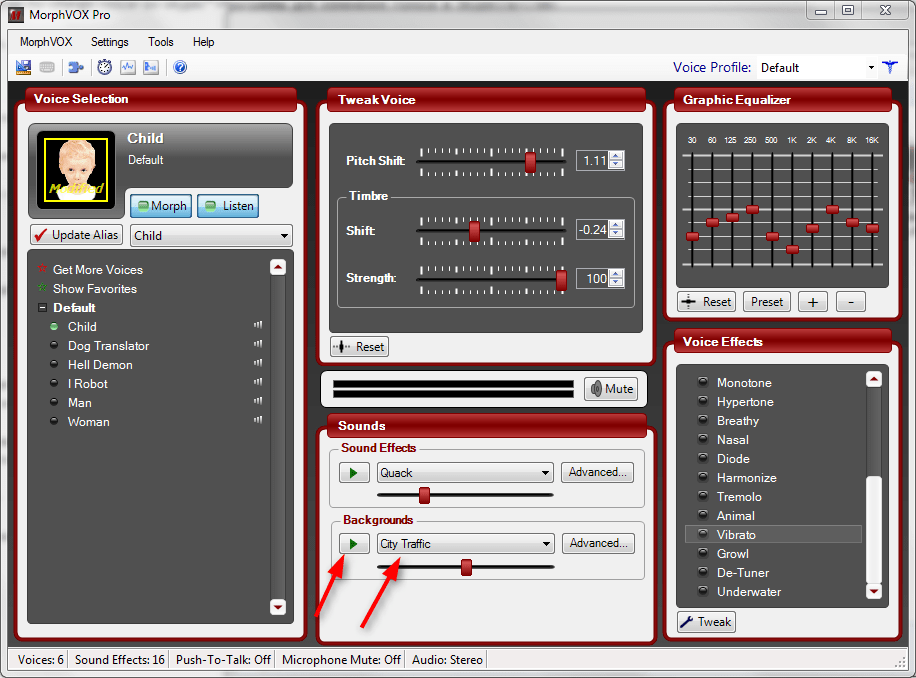Click the Pitch Shift slider handle
The height and width of the screenshot is (678, 916).
coord(530,161)
